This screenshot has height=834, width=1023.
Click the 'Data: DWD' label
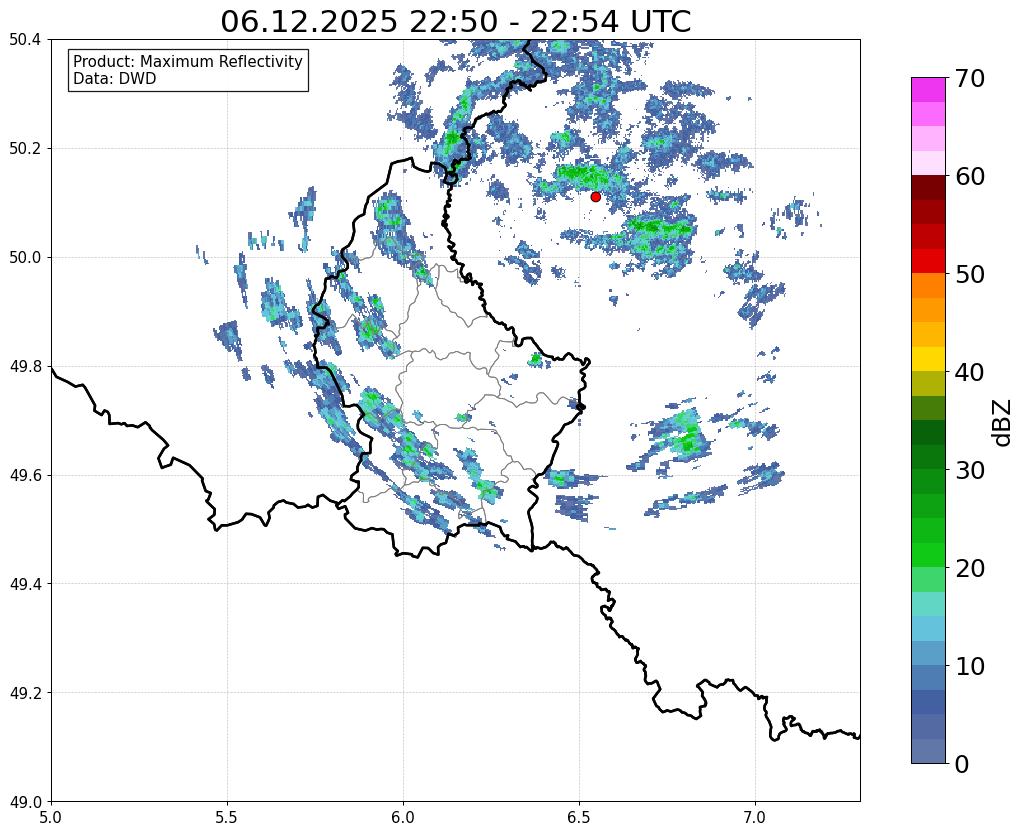[115, 79]
